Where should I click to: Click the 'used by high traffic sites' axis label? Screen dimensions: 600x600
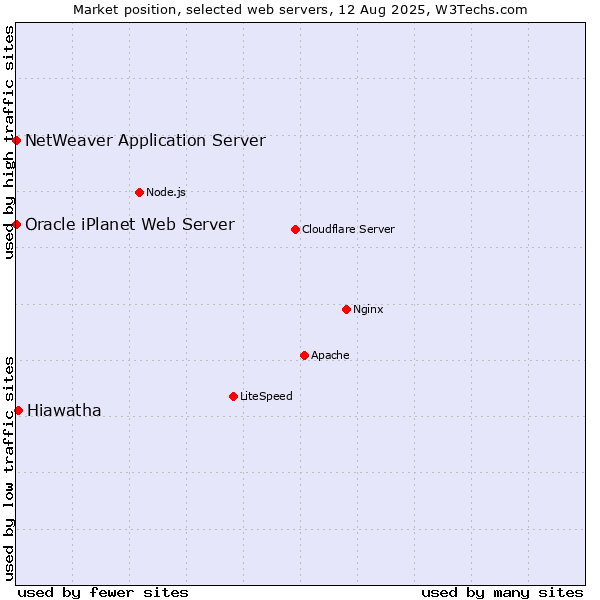[9, 144]
